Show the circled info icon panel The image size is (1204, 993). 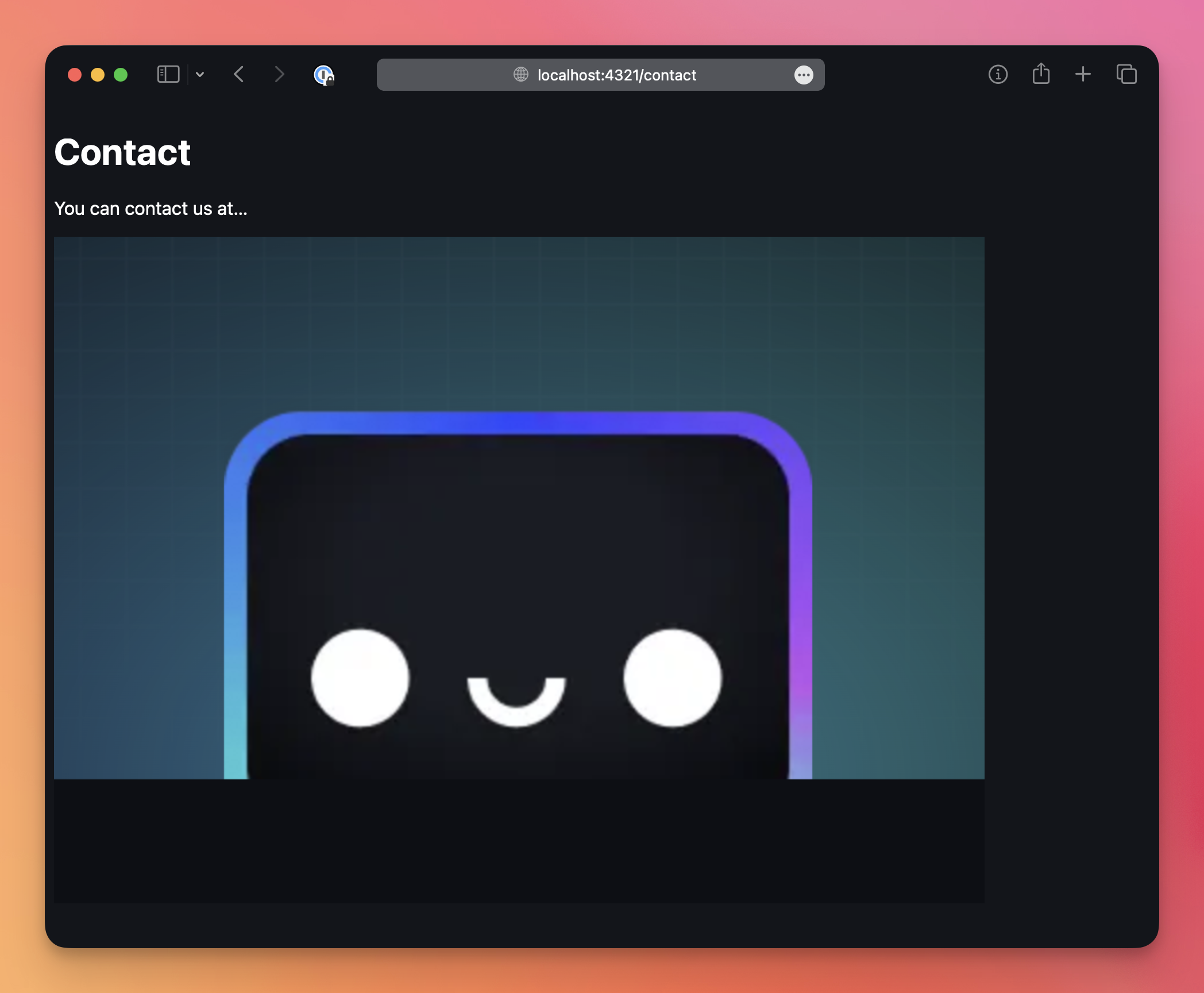(998, 75)
